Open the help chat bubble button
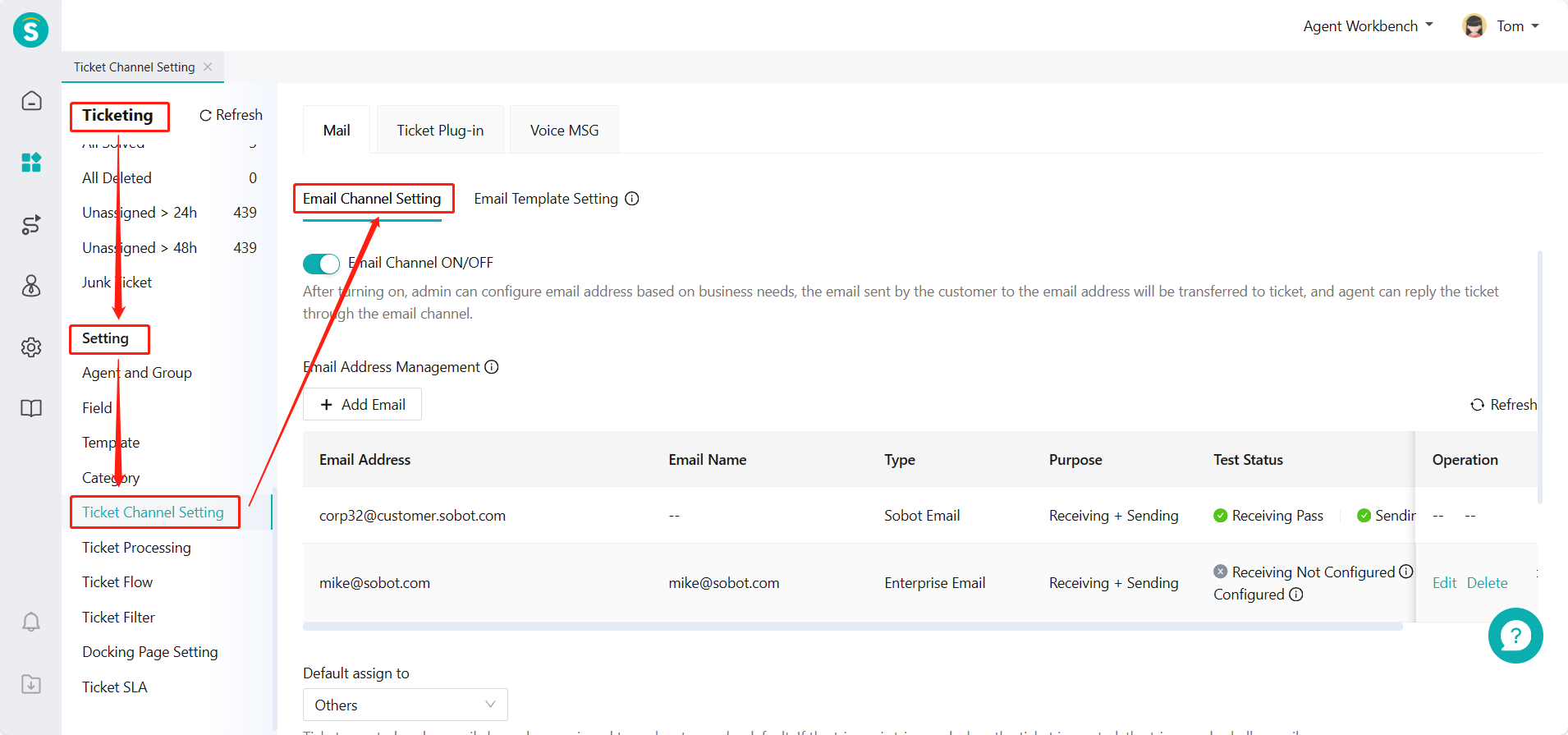The image size is (1568, 735). [x=1515, y=636]
